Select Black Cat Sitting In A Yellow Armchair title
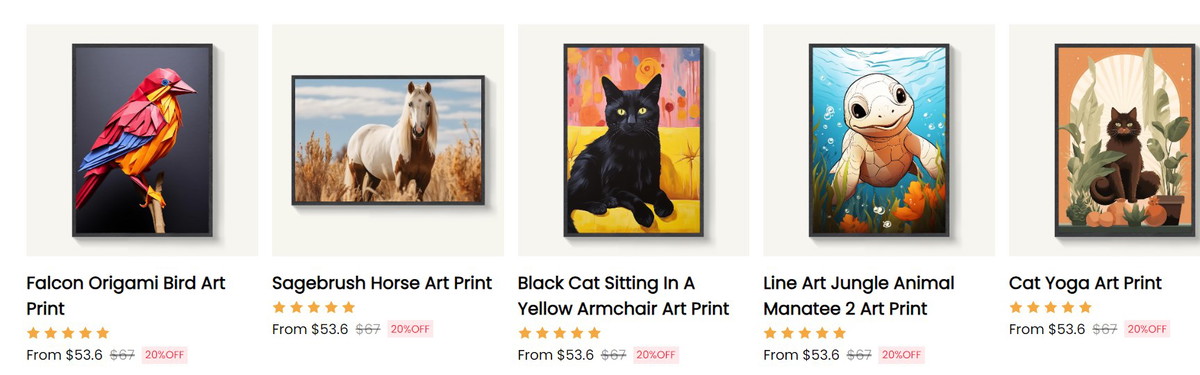This screenshot has height=375, width=1200. coord(623,296)
